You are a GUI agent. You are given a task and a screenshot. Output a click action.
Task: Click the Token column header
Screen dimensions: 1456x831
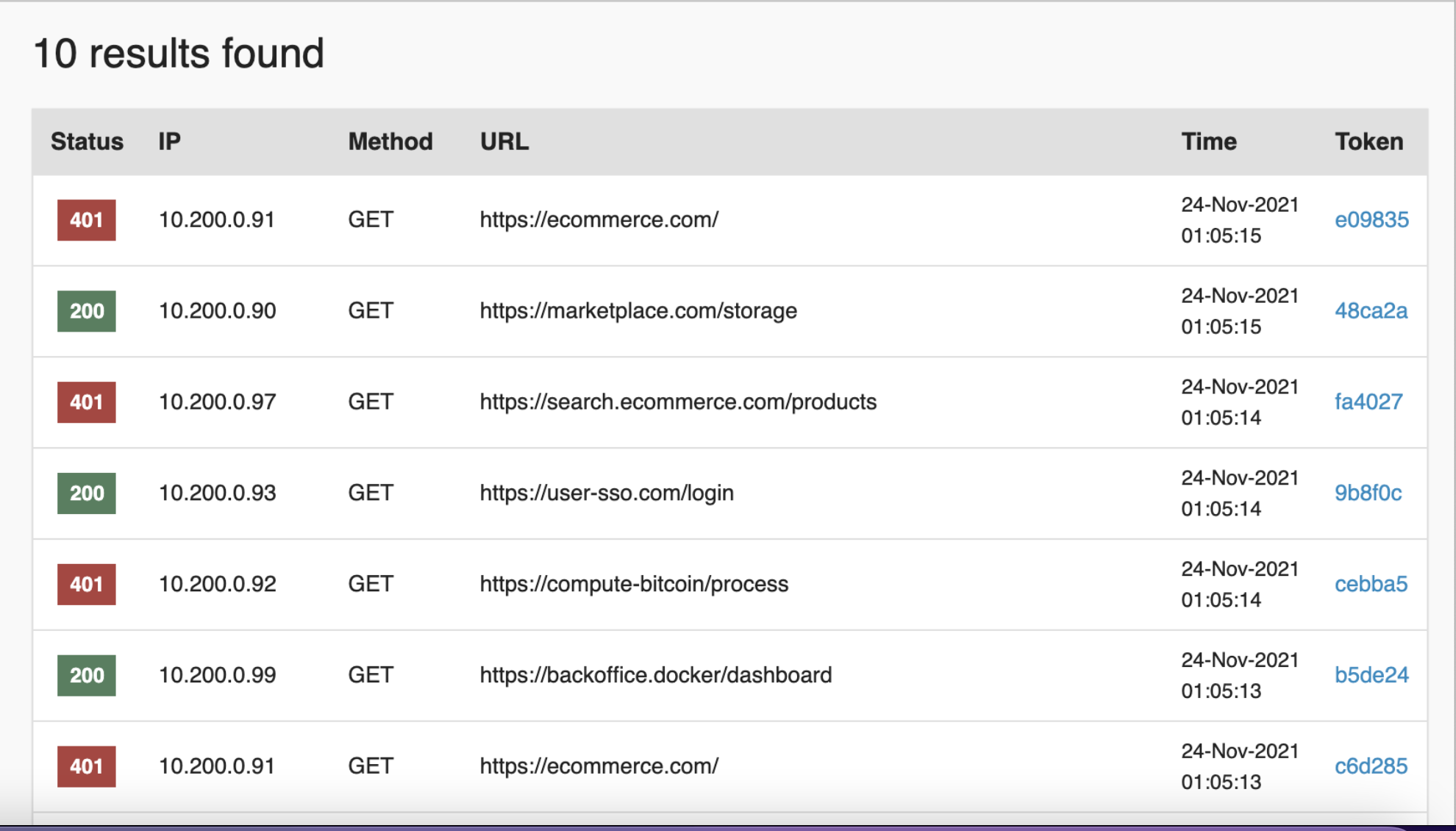click(x=1368, y=141)
